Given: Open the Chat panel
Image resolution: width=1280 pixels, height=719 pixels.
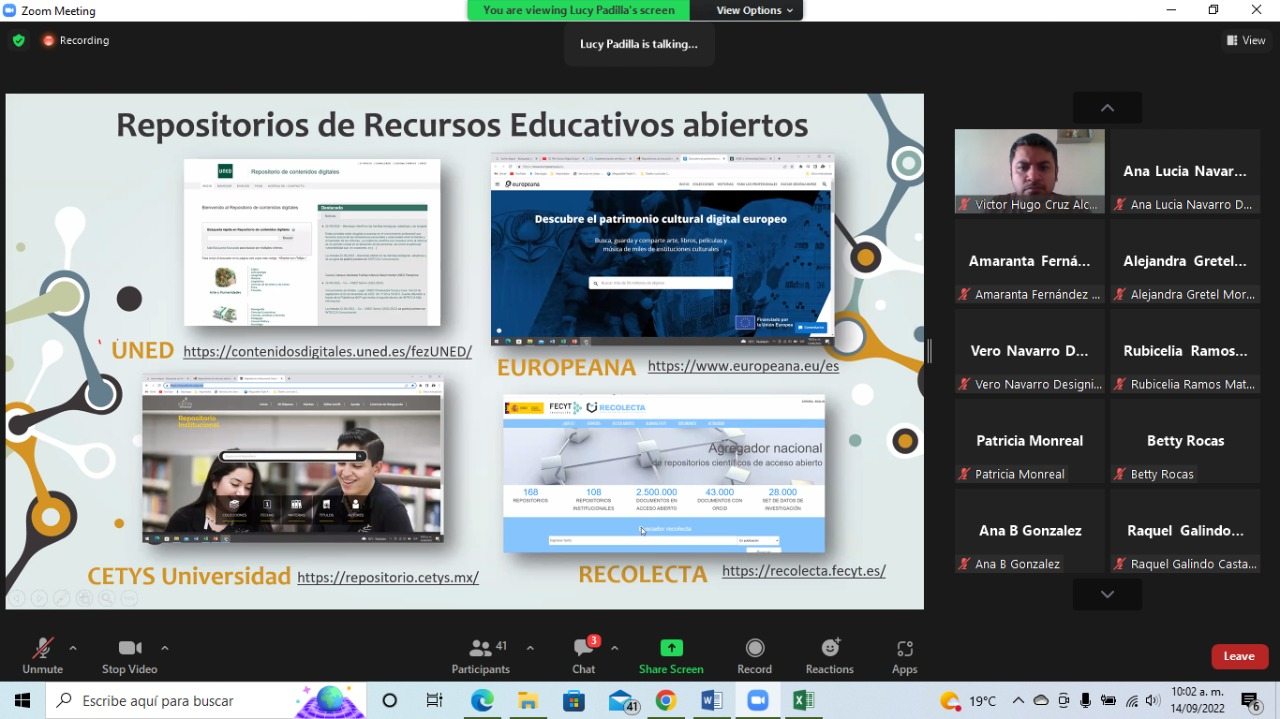Looking at the screenshot, I should click(x=584, y=656).
